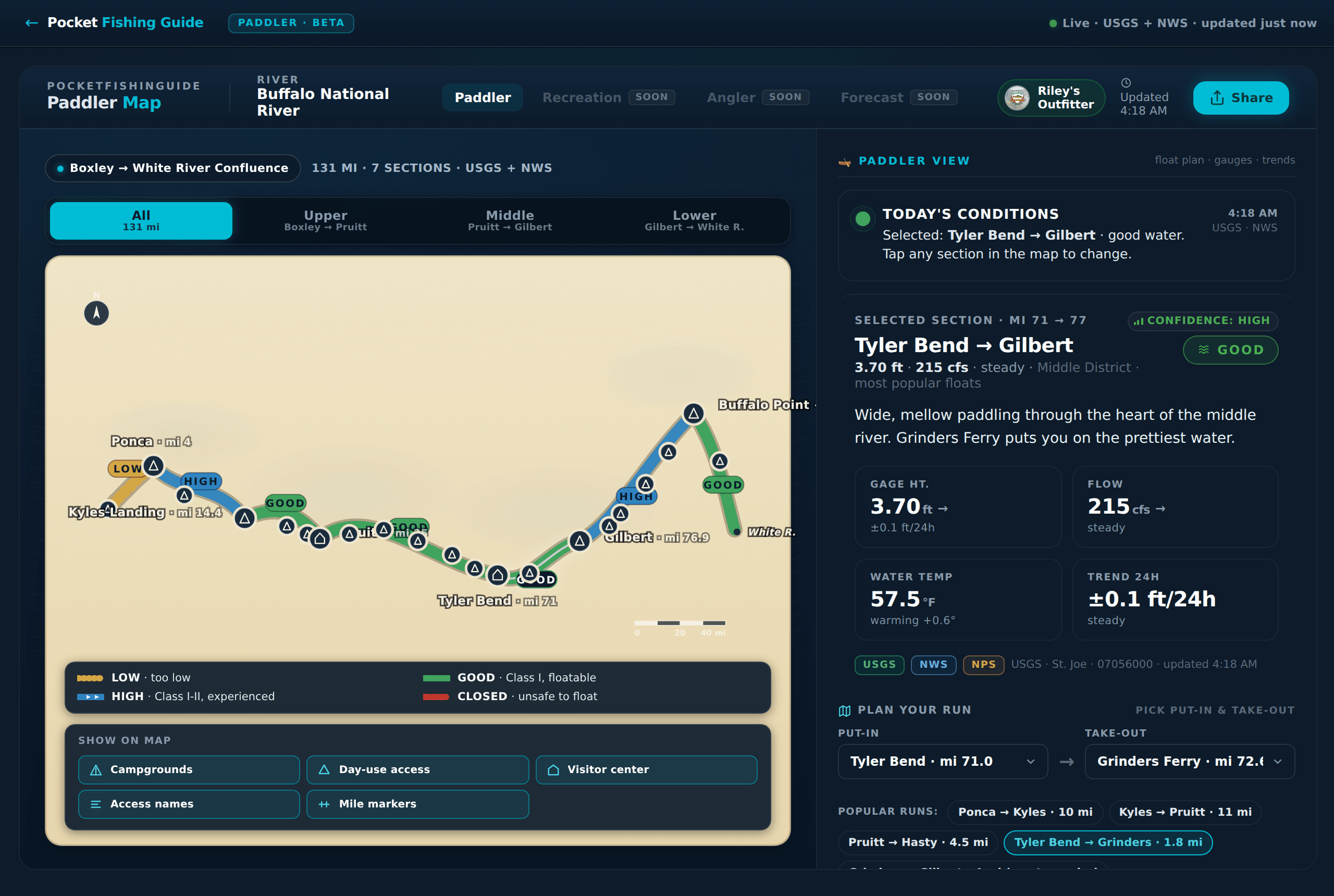The image size is (1334, 896).
Task: Click the canoe icon beside Paddler View
Action: (x=845, y=161)
